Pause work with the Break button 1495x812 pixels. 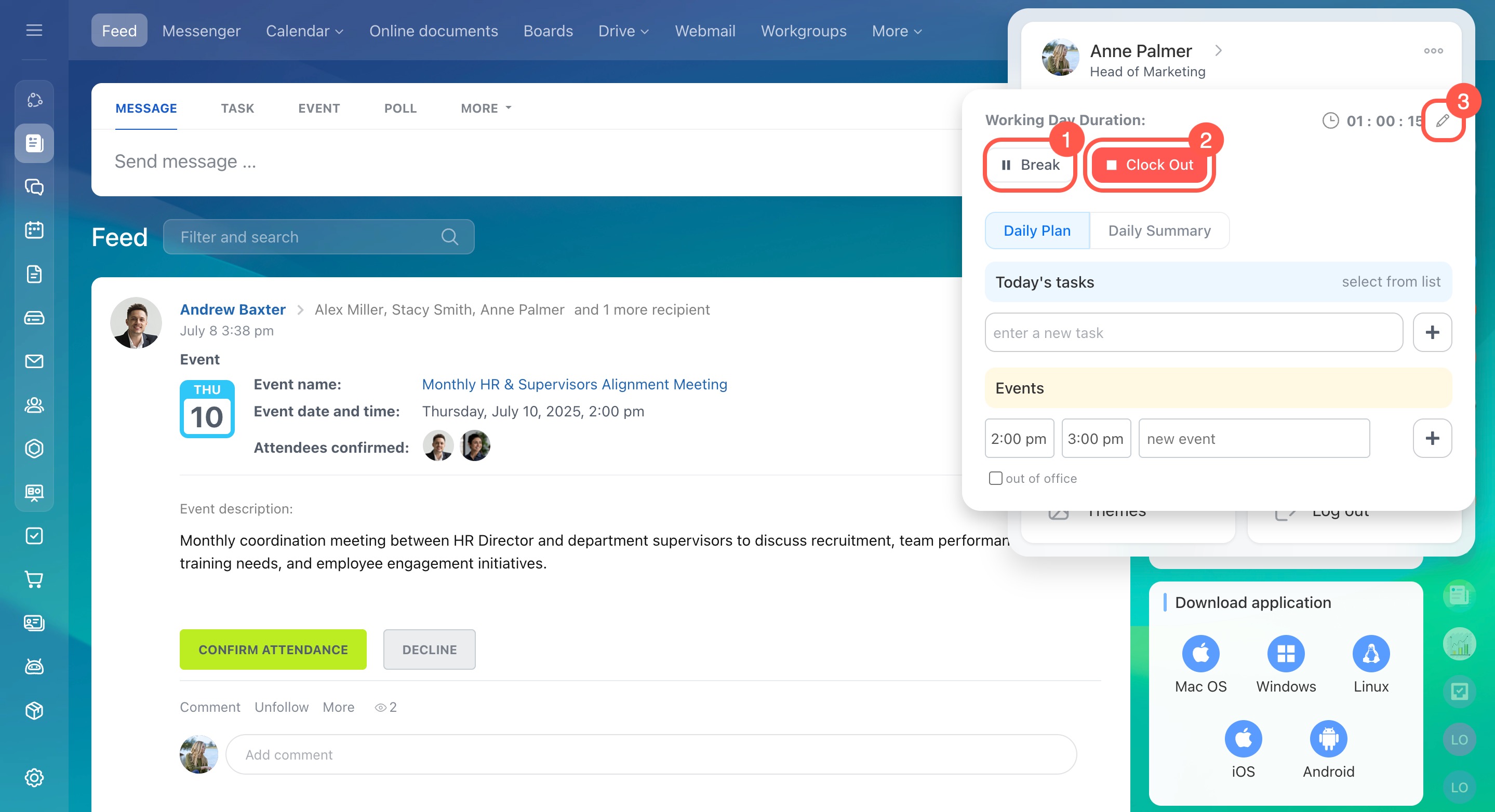1030,165
